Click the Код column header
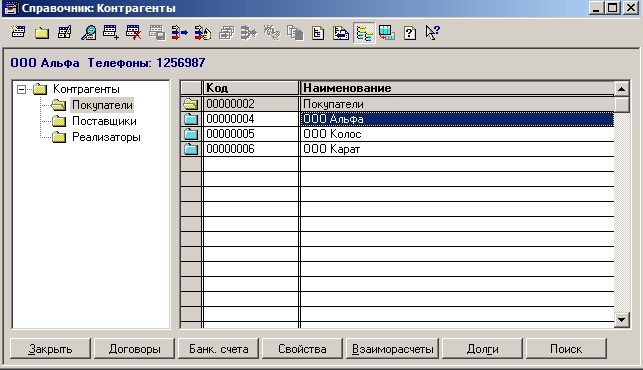643x370 pixels. point(251,88)
